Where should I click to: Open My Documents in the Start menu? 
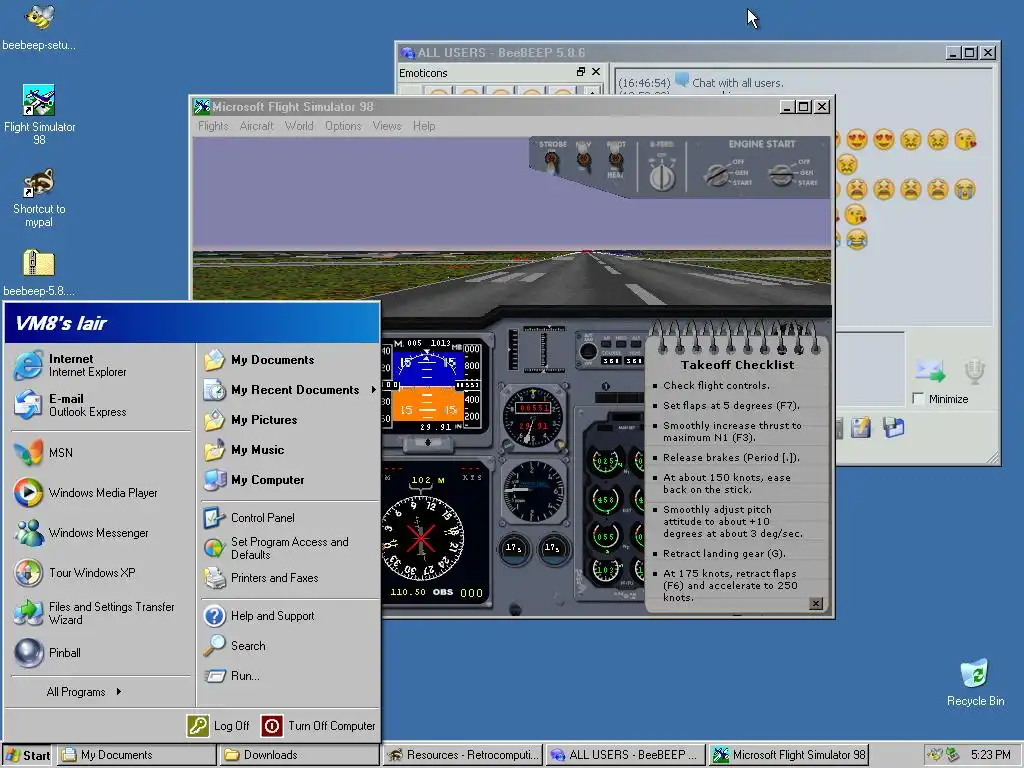290,360
